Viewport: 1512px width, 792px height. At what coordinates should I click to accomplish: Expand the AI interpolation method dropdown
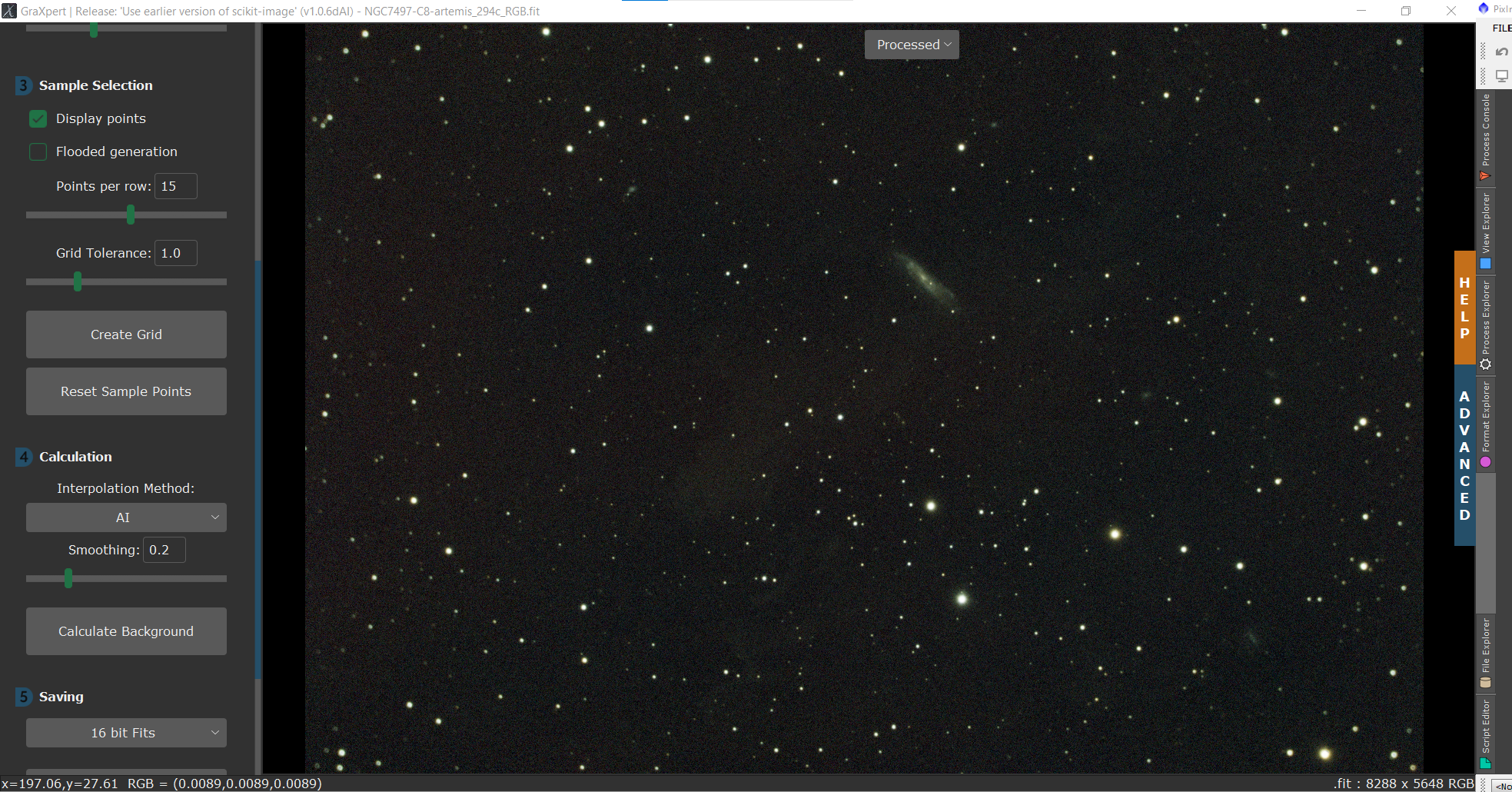point(126,517)
